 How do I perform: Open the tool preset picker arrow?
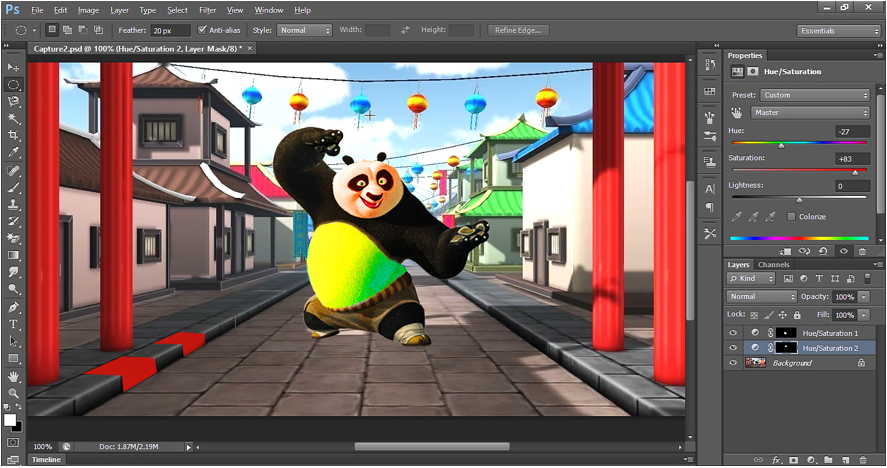(34, 31)
